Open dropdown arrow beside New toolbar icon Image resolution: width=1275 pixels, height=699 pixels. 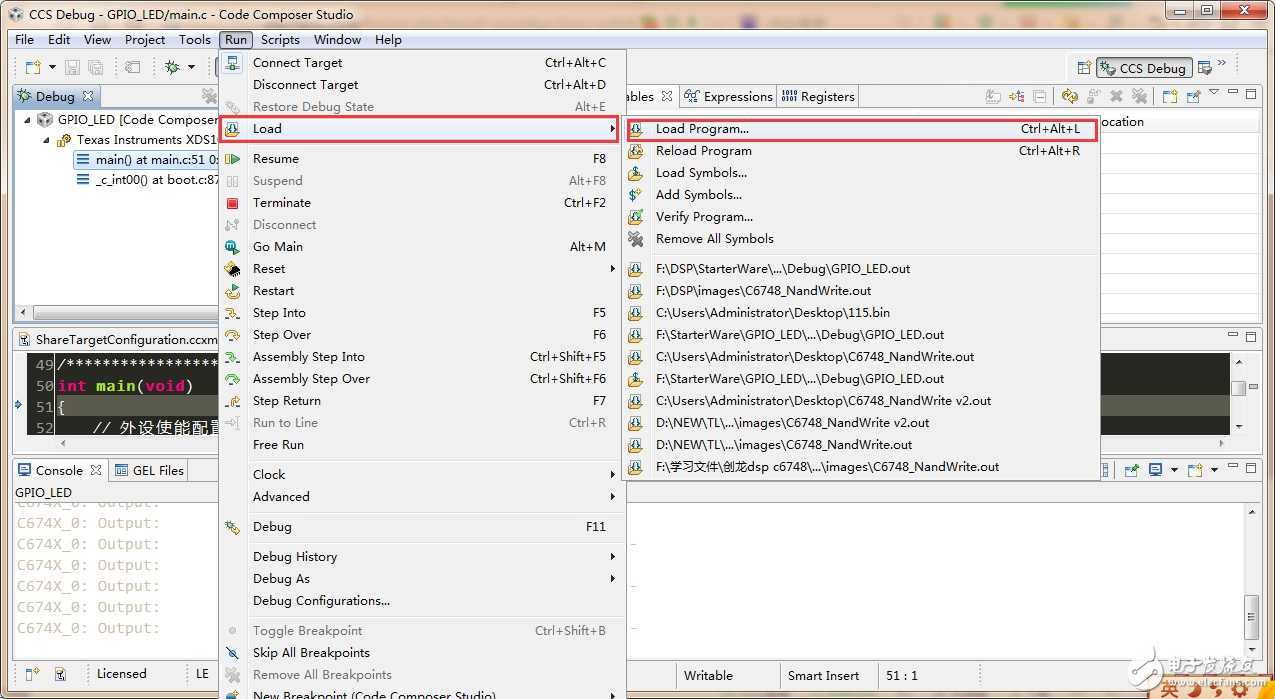tap(50, 68)
